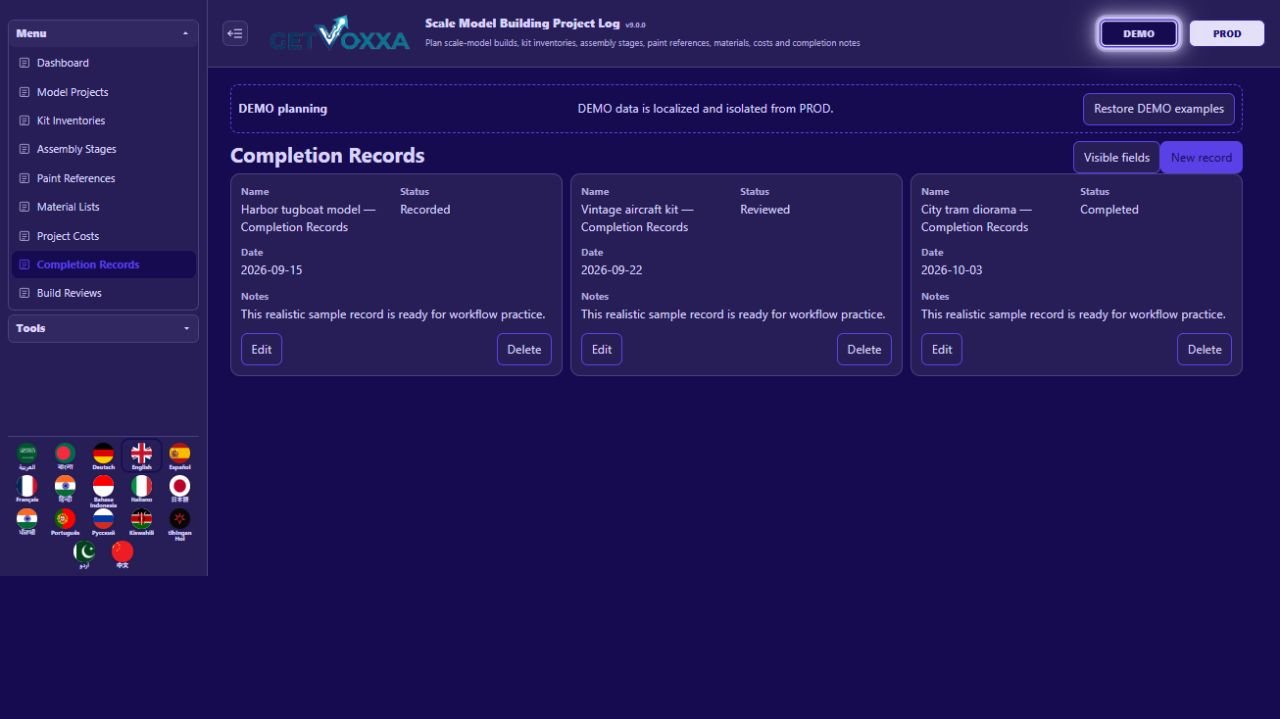
Task: Edit the Vintage aircraft kit record
Action: click(x=601, y=349)
